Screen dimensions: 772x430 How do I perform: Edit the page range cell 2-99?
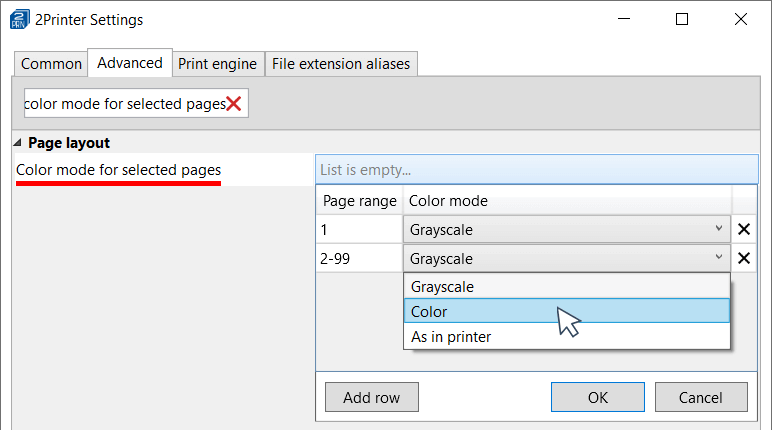tap(359, 259)
